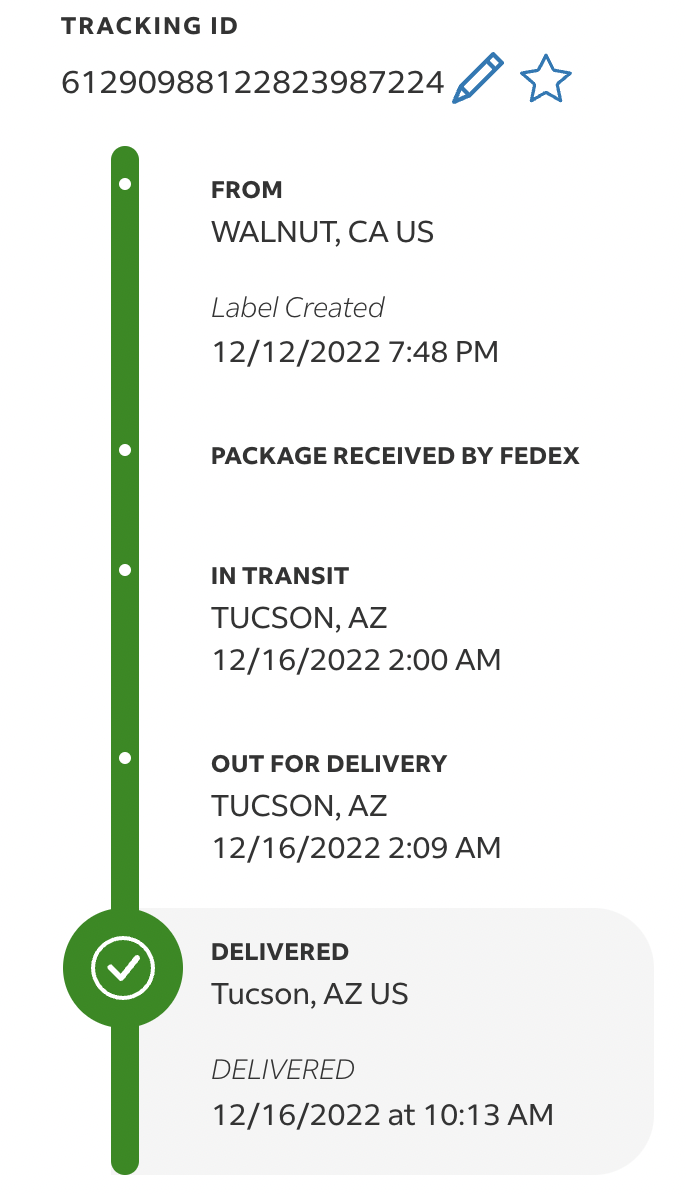Screen dimensions: 686x1194
Task: Select the WALNUT, CA US origin text
Action: [x=322, y=233]
